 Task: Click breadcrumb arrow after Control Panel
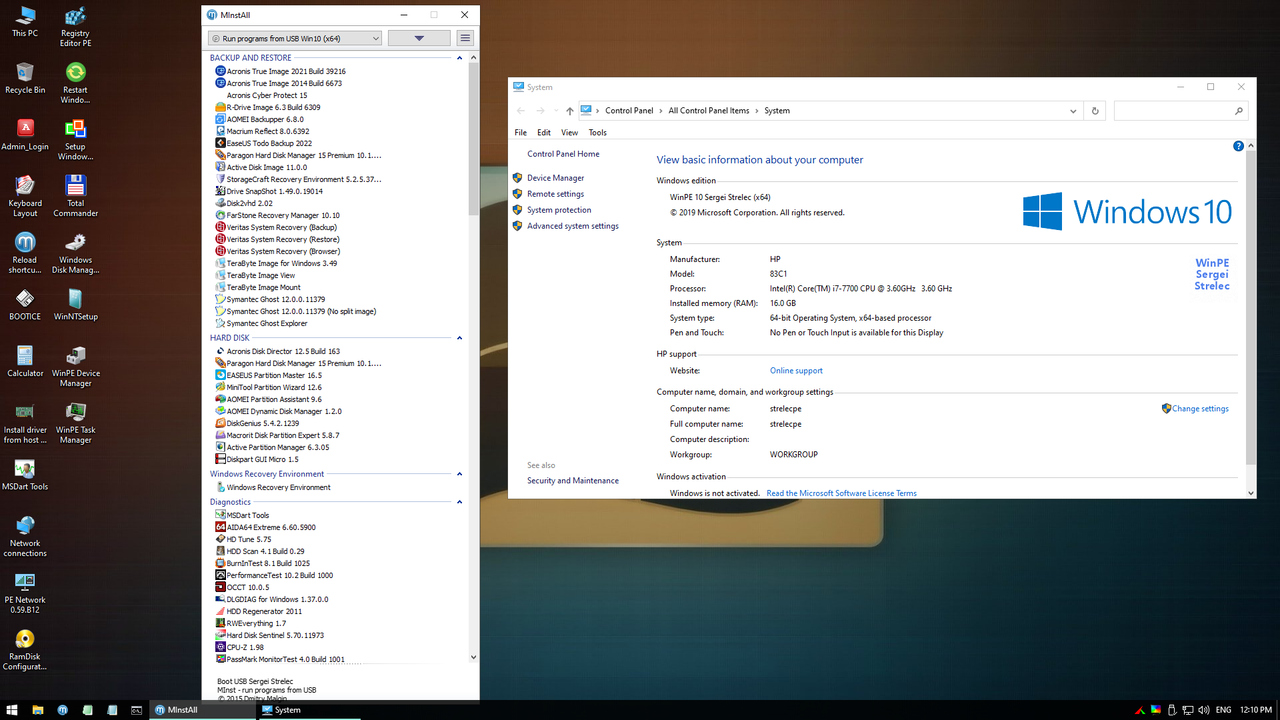click(x=661, y=111)
